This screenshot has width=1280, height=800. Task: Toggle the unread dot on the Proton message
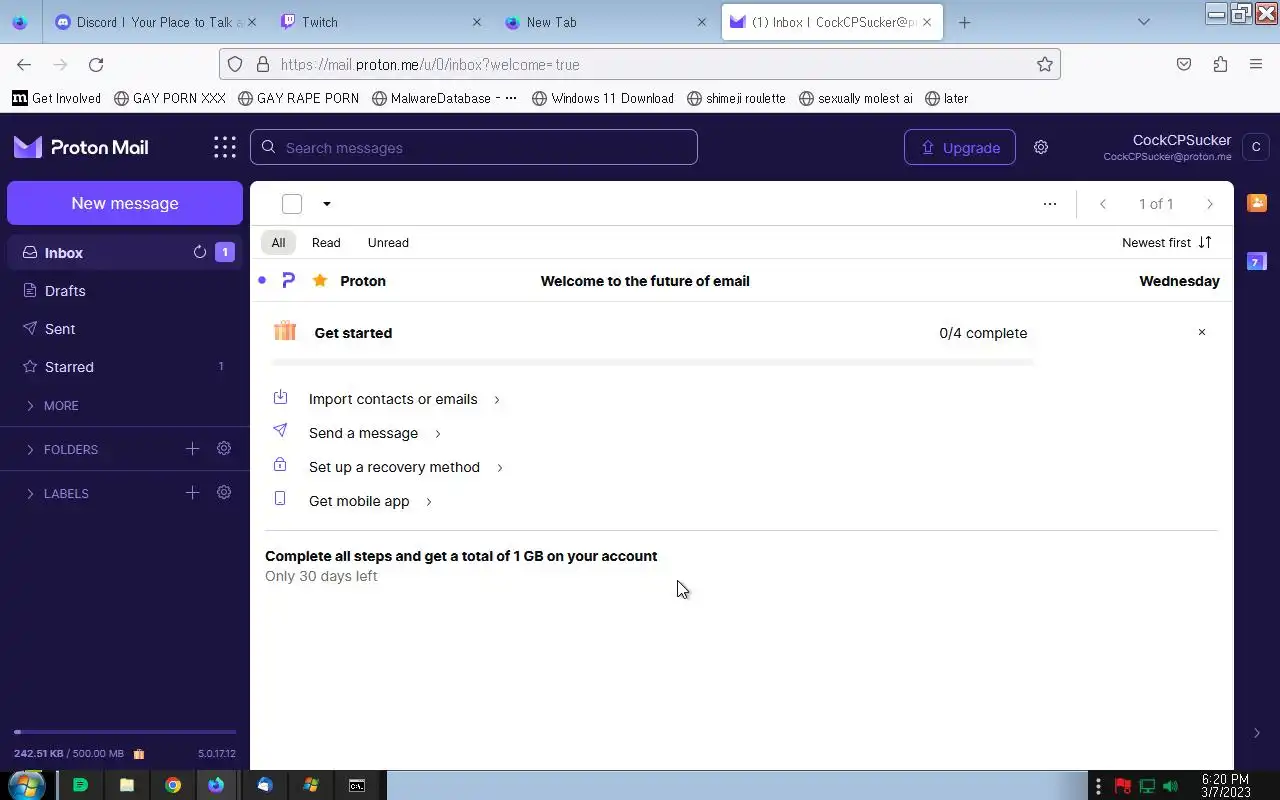pos(262,281)
